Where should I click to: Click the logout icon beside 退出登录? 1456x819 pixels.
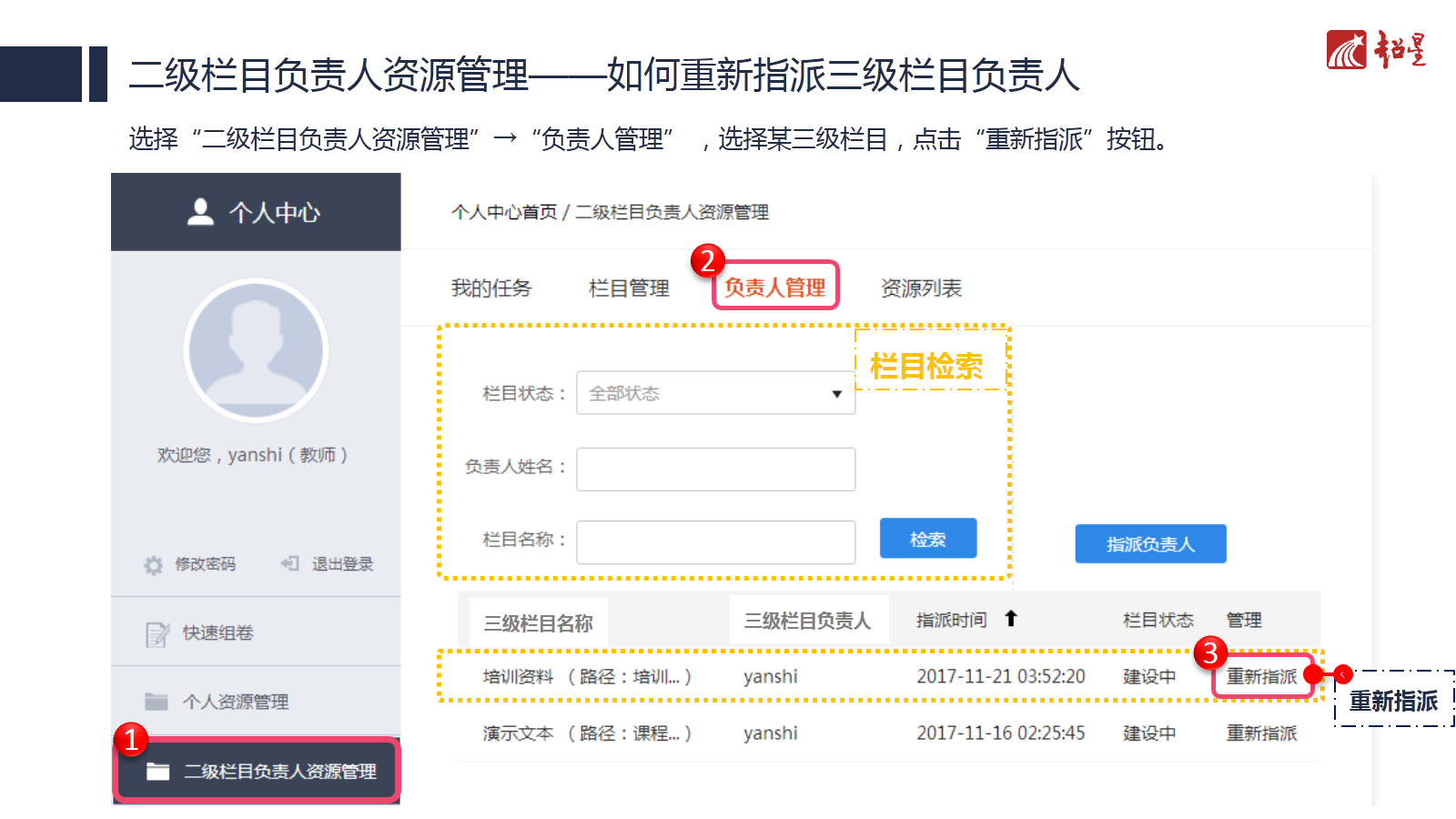pyautogui.click(x=289, y=564)
